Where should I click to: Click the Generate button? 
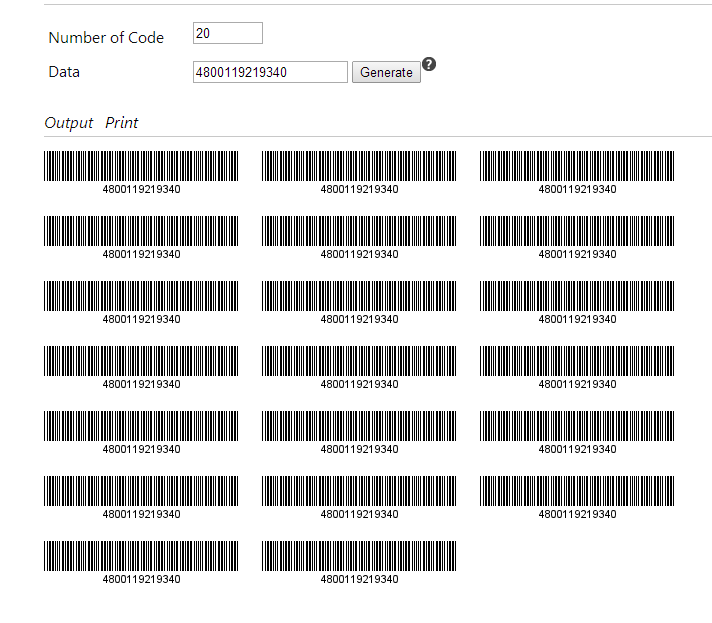pos(386,72)
